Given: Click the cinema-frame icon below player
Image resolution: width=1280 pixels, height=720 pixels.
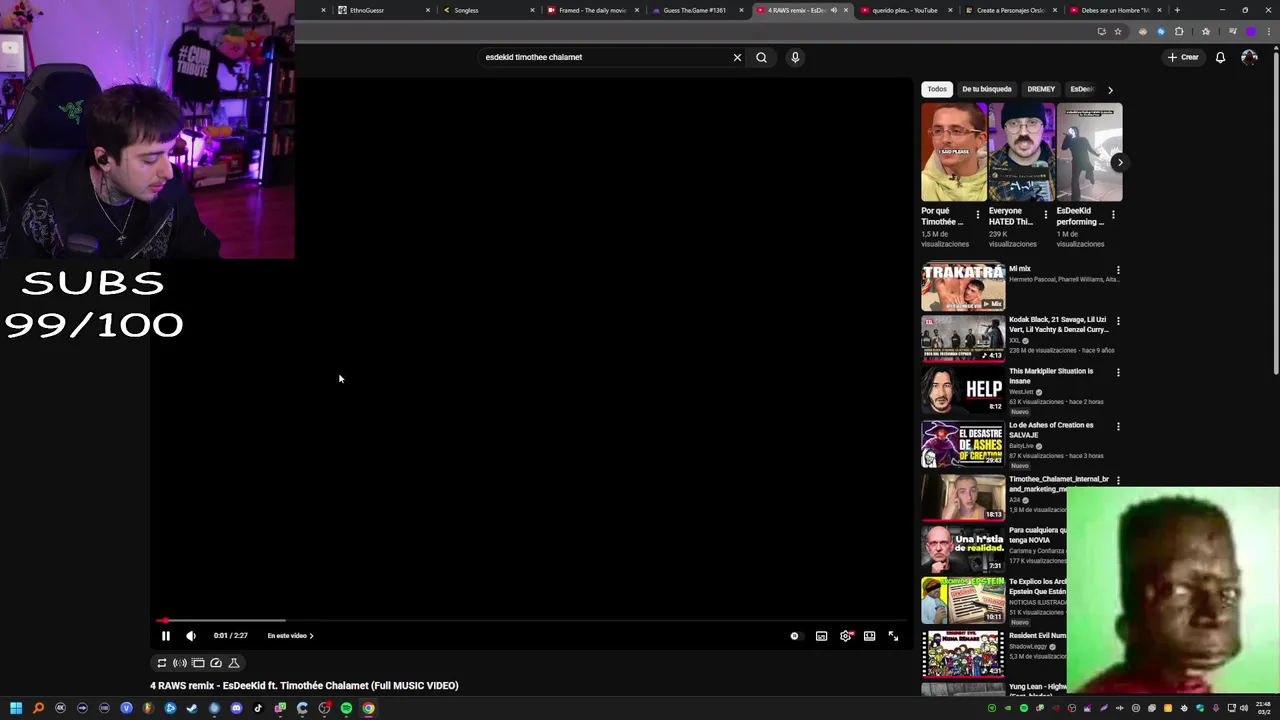Looking at the screenshot, I should click(198, 663).
